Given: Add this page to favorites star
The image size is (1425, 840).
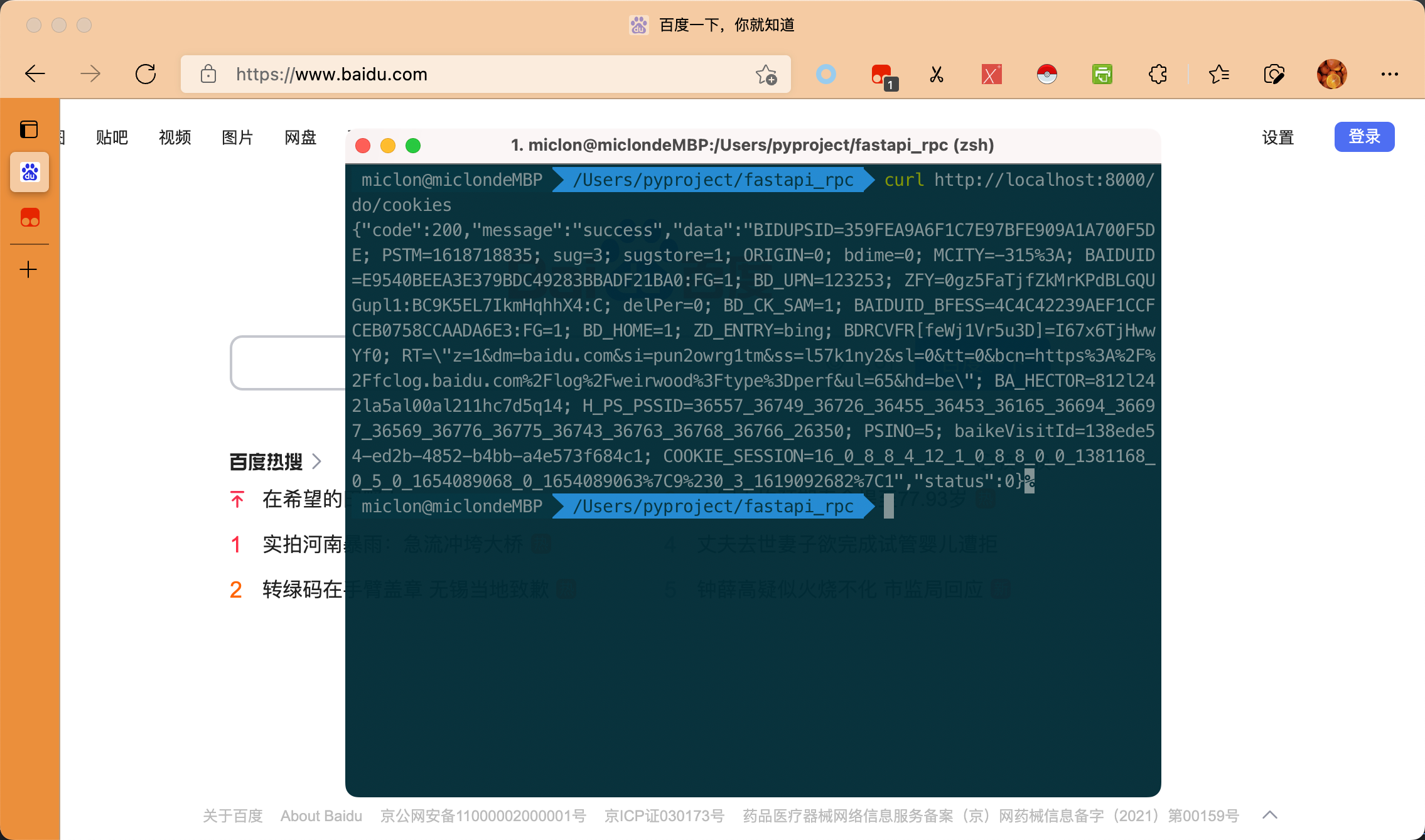Looking at the screenshot, I should pos(766,74).
